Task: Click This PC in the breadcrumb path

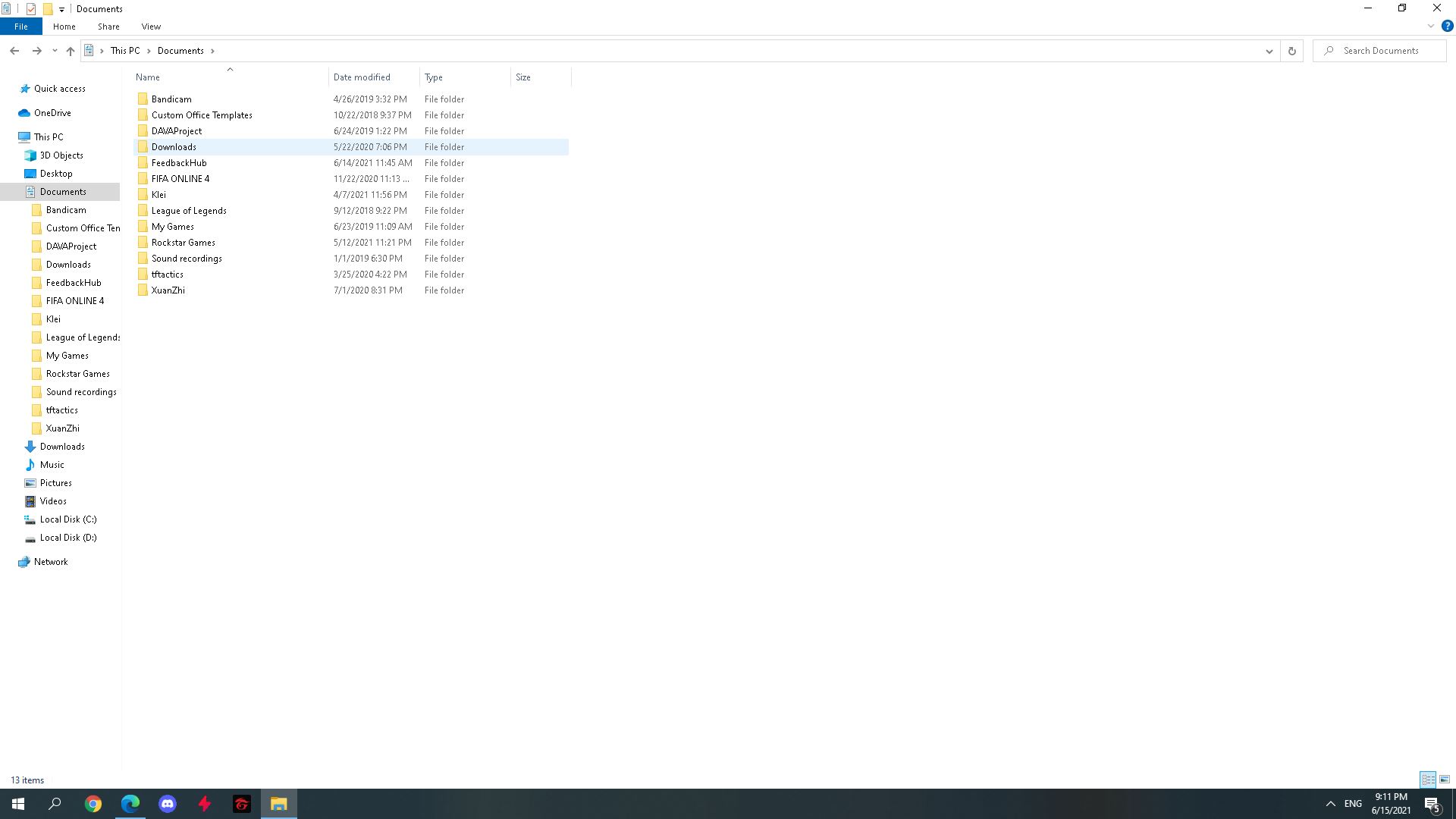Action: [125, 51]
